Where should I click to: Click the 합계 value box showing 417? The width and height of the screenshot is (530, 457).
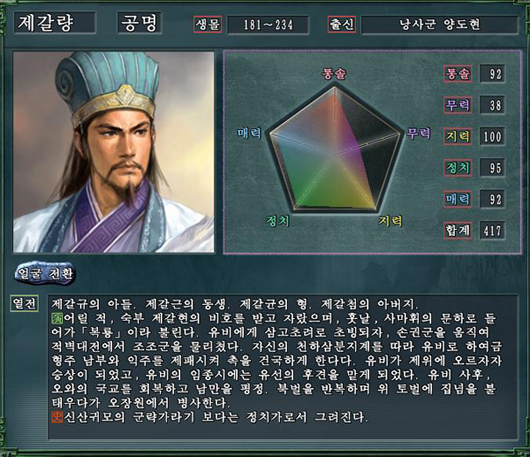492,231
